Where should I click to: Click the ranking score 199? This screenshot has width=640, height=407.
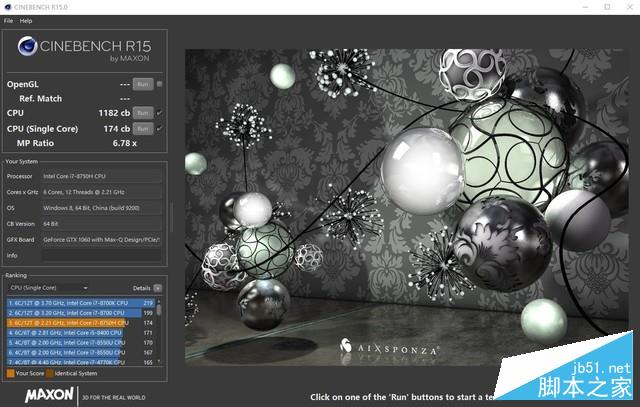pos(148,313)
